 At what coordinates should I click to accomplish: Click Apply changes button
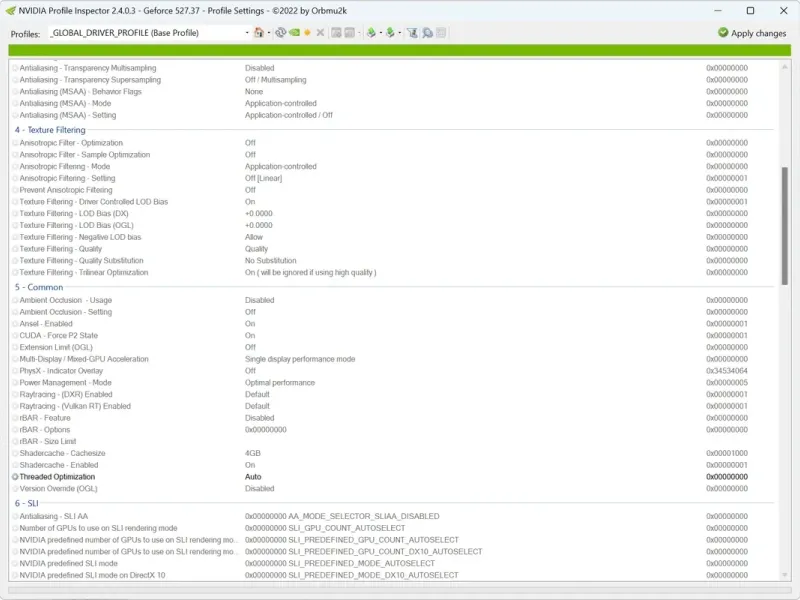(752, 33)
